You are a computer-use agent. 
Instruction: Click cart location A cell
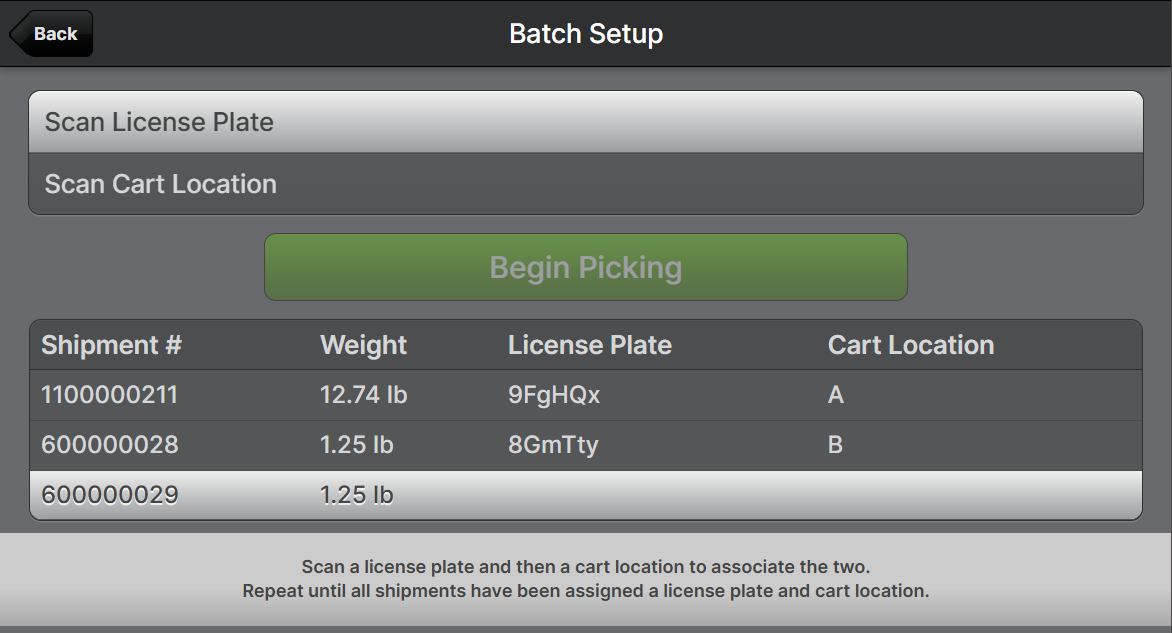point(836,395)
